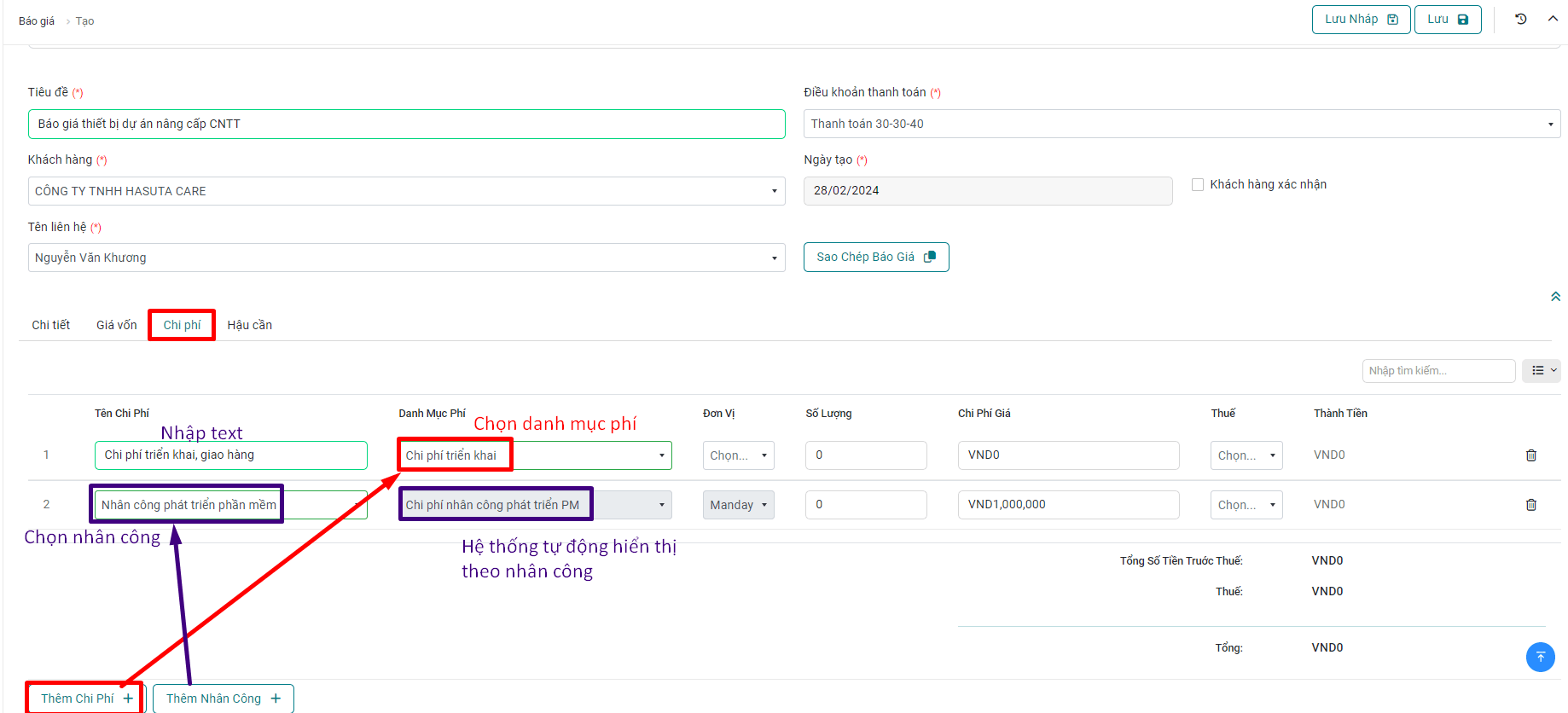This screenshot has height=713, width=1568.
Task: Click the history clock icon in header
Action: [1520, 19]
